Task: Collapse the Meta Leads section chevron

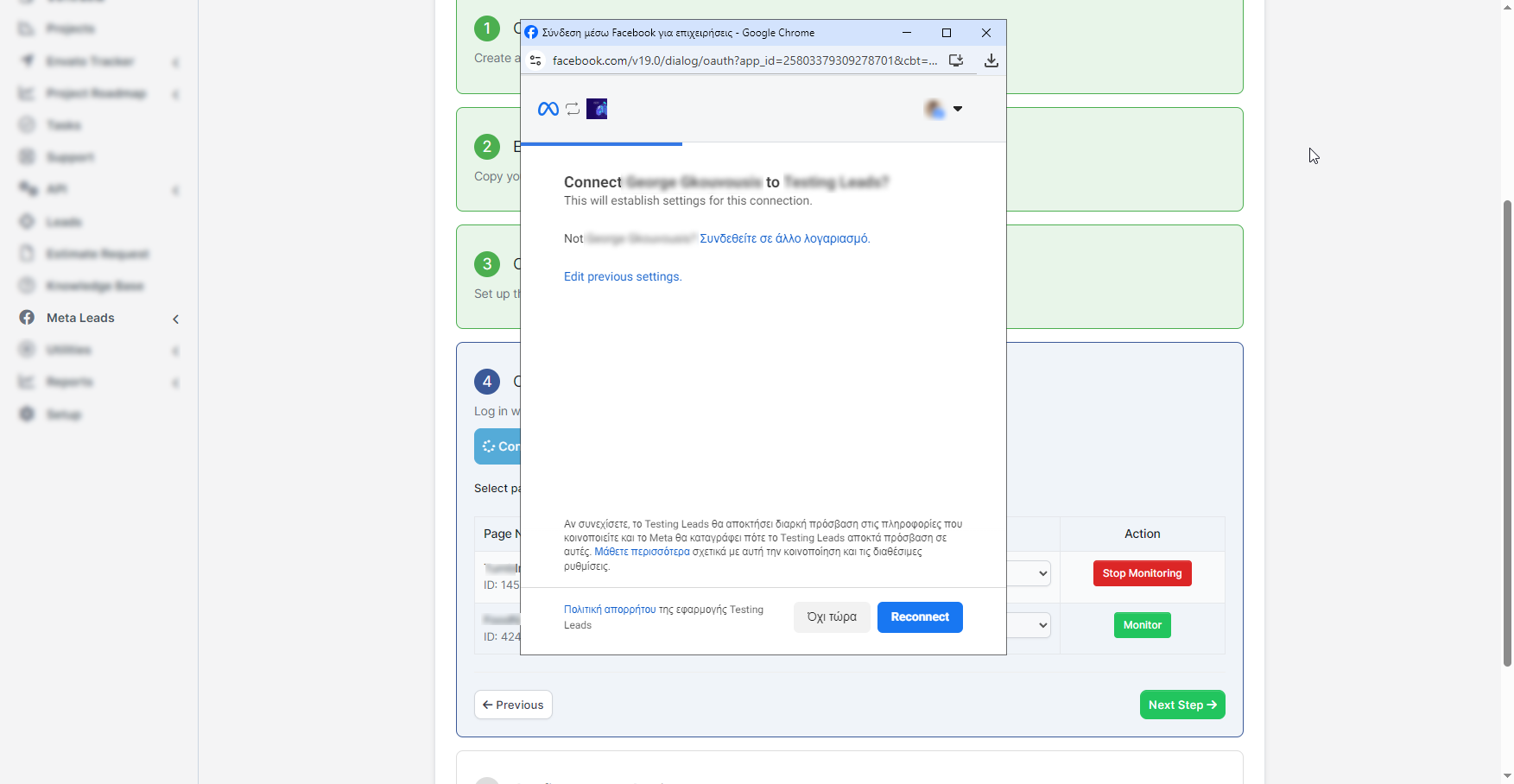Action: [175, 319]
